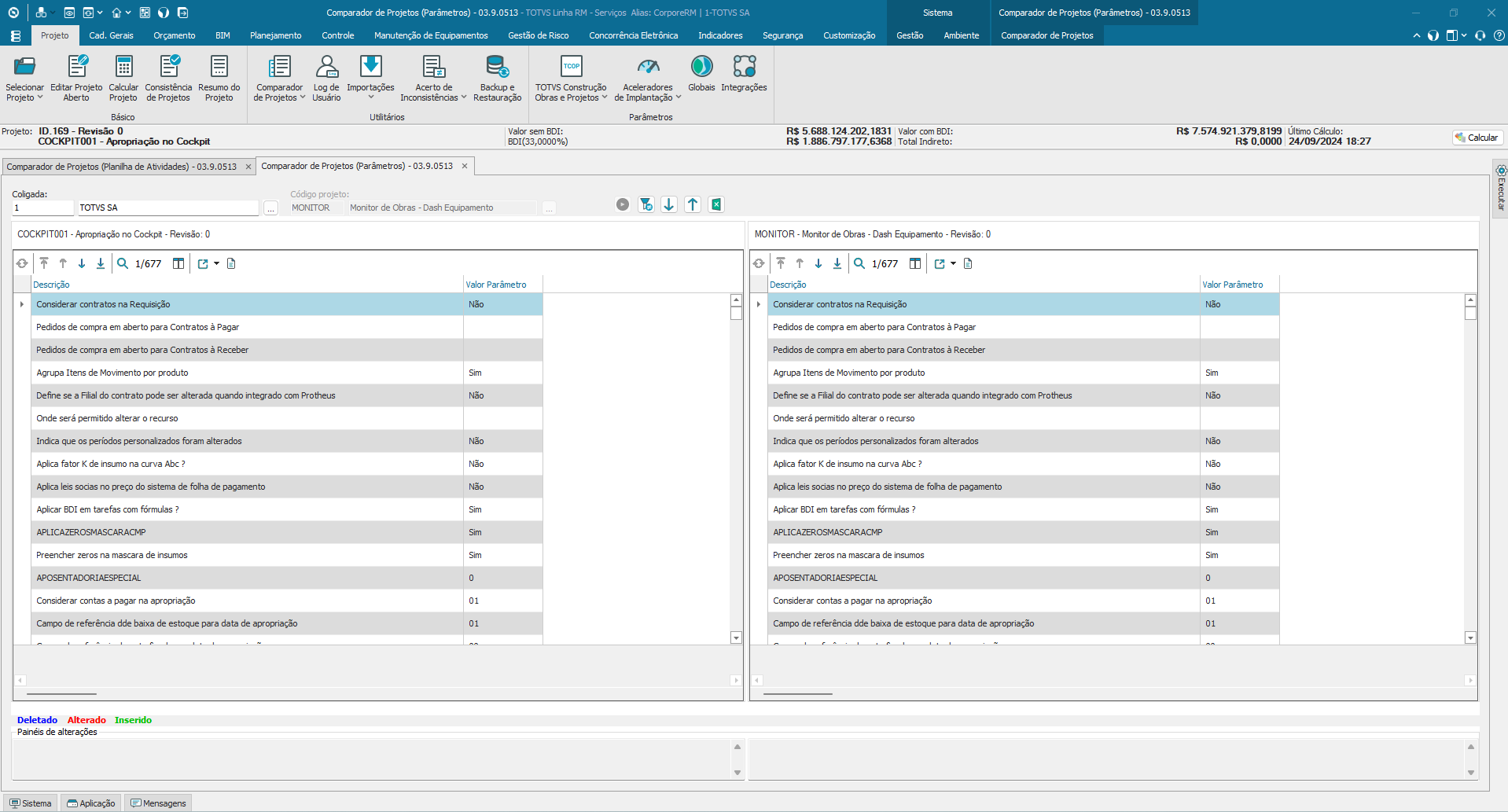Click the blue down arrow beside the filter icon
This screenshot has width=1508, height=812.
click(x=669, y=204)
